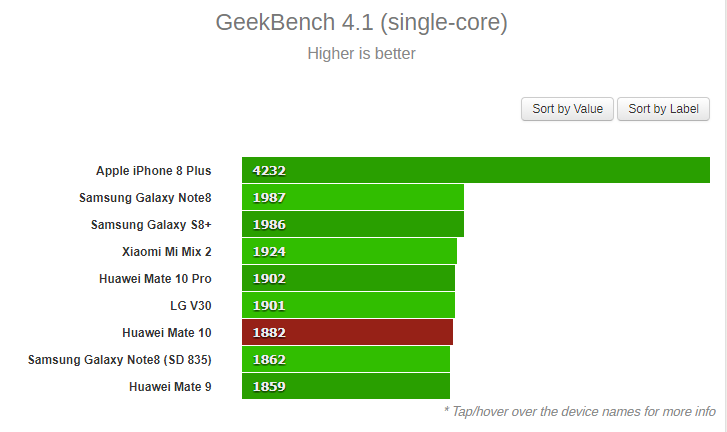727x432 pixels.
Task: Select the Samsung Galaxy Note8 device name
Action: point(145,197)
